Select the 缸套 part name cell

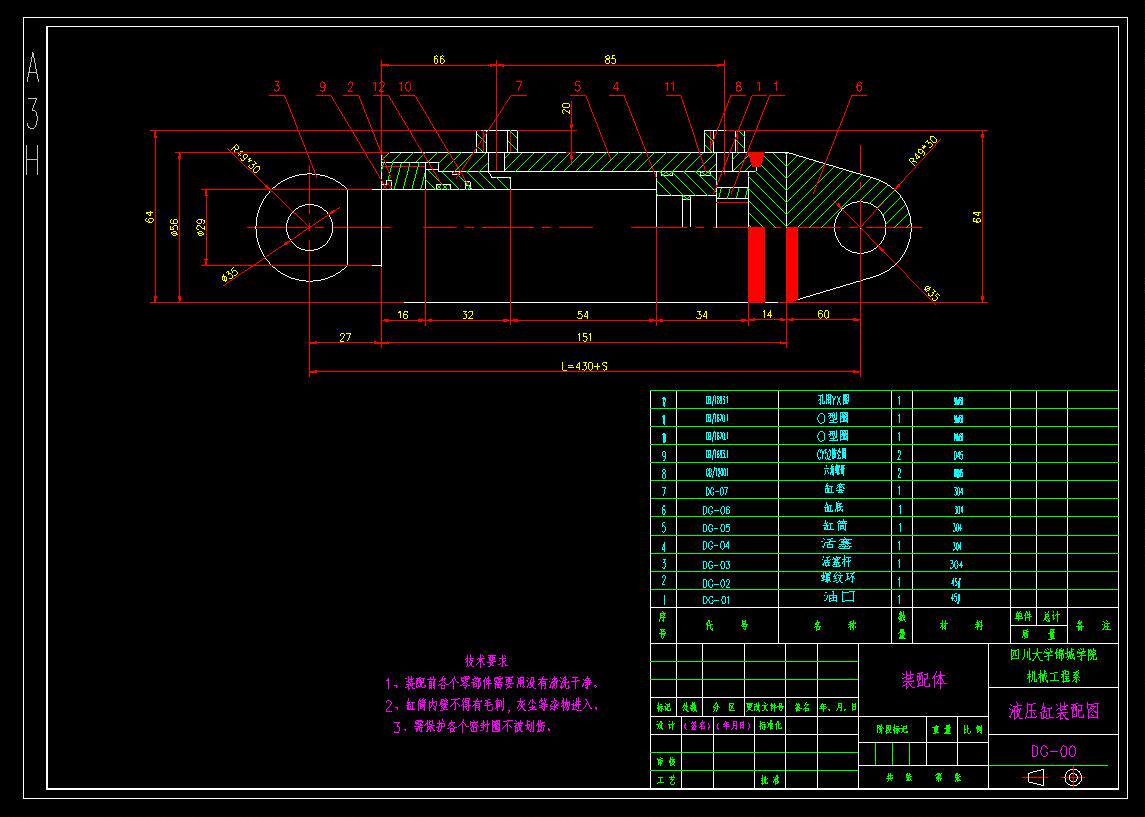(x=835, y=488)
